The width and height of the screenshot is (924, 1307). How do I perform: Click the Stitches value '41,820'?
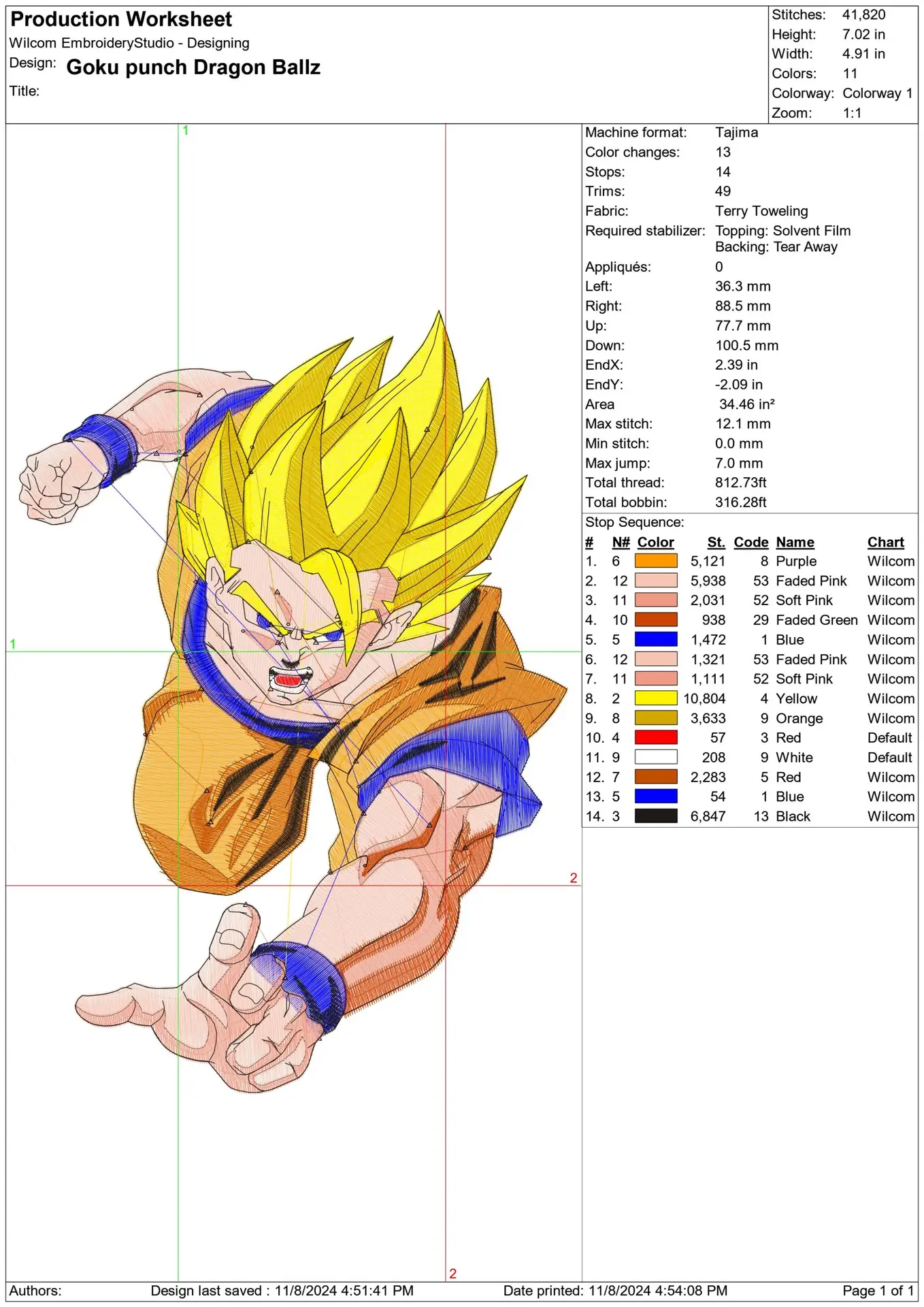click(864, 14)
